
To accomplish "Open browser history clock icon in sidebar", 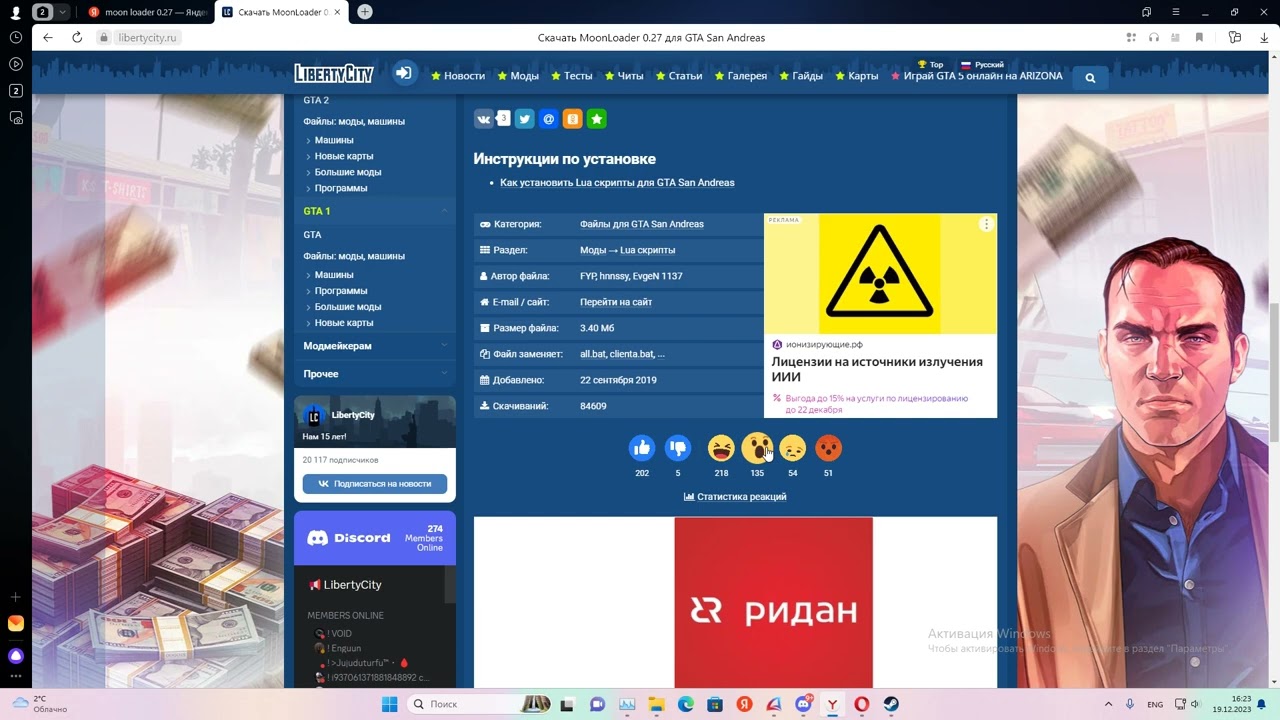I will [x=16, y=37].
